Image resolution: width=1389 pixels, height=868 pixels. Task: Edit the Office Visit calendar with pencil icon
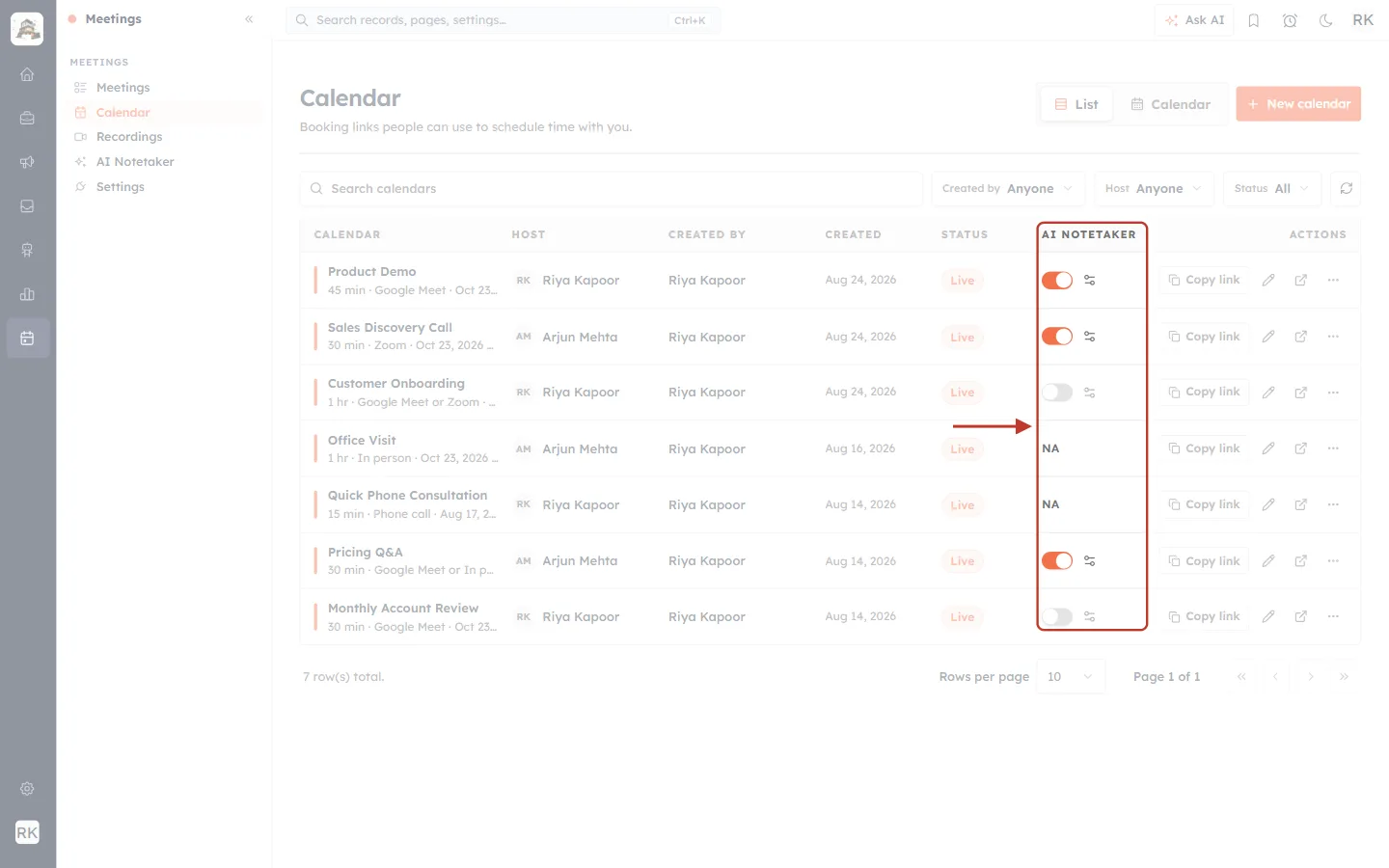pos(1268,448)
